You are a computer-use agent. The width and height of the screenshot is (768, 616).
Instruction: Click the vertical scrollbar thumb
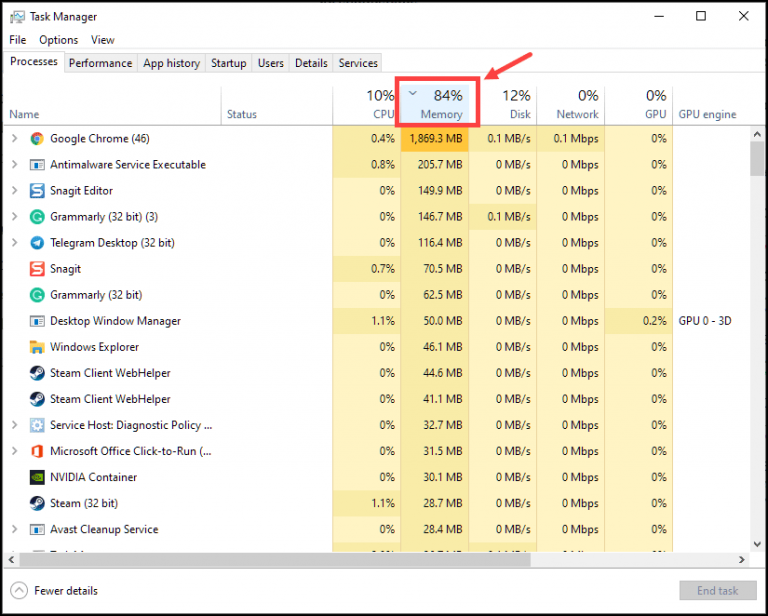pyautogui.click(x=757, y=158)
